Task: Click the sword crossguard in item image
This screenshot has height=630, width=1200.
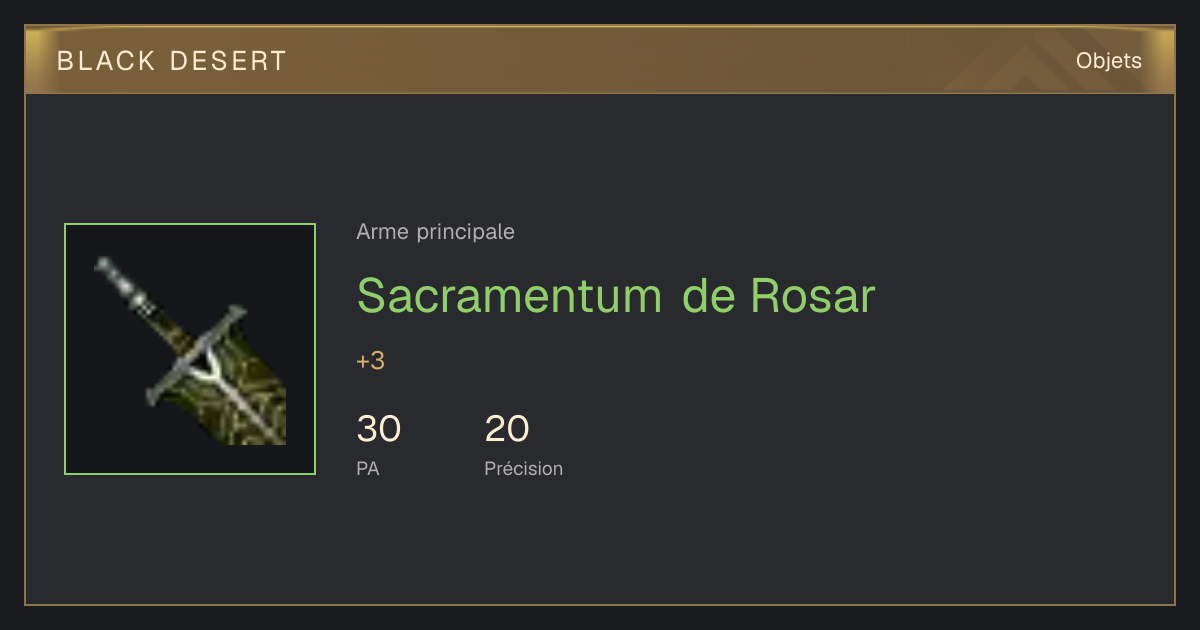Action: coord(197,355)
